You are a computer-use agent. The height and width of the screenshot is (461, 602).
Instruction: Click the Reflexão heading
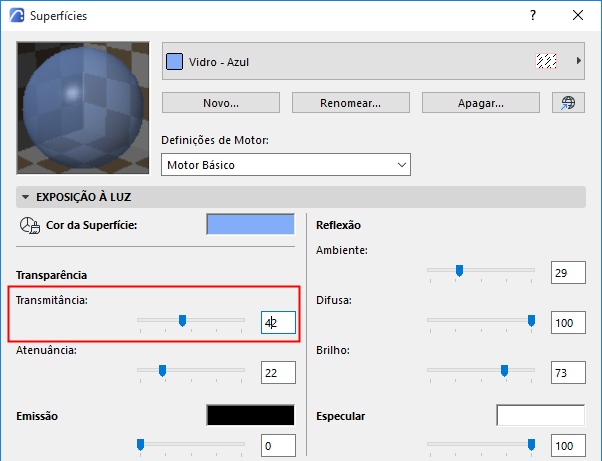(338, 225)
